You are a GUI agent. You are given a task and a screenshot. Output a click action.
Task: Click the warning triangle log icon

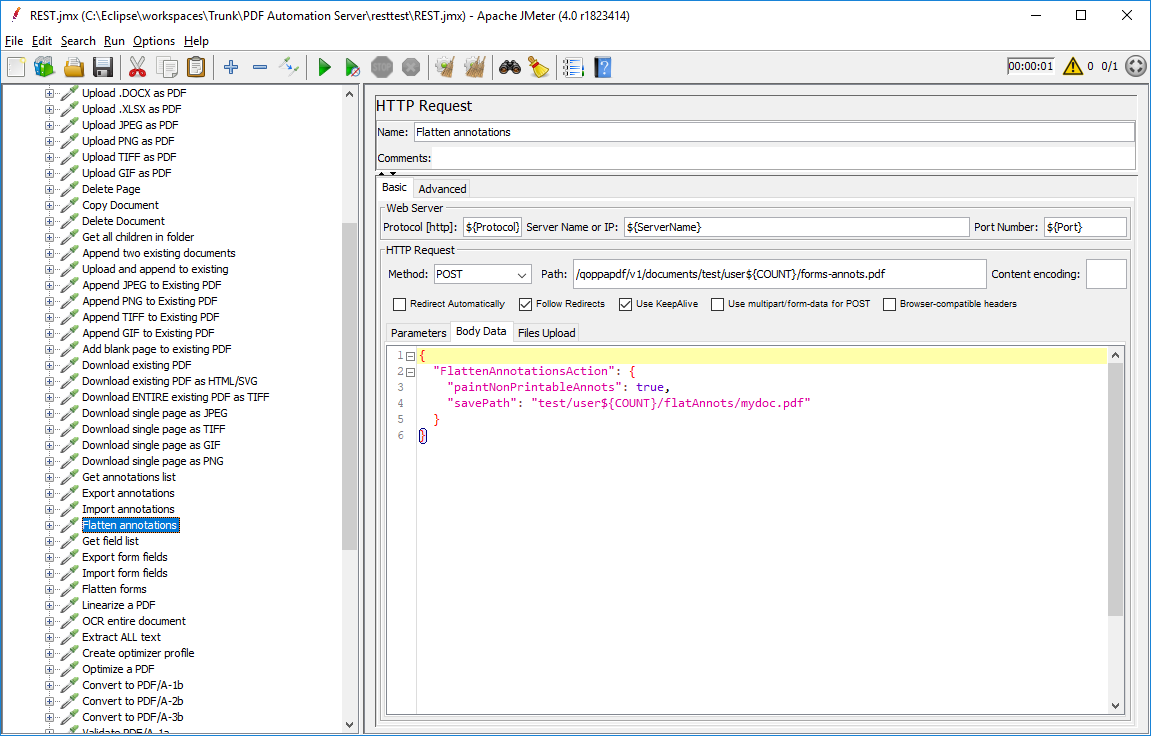(x=1072, y=66)
